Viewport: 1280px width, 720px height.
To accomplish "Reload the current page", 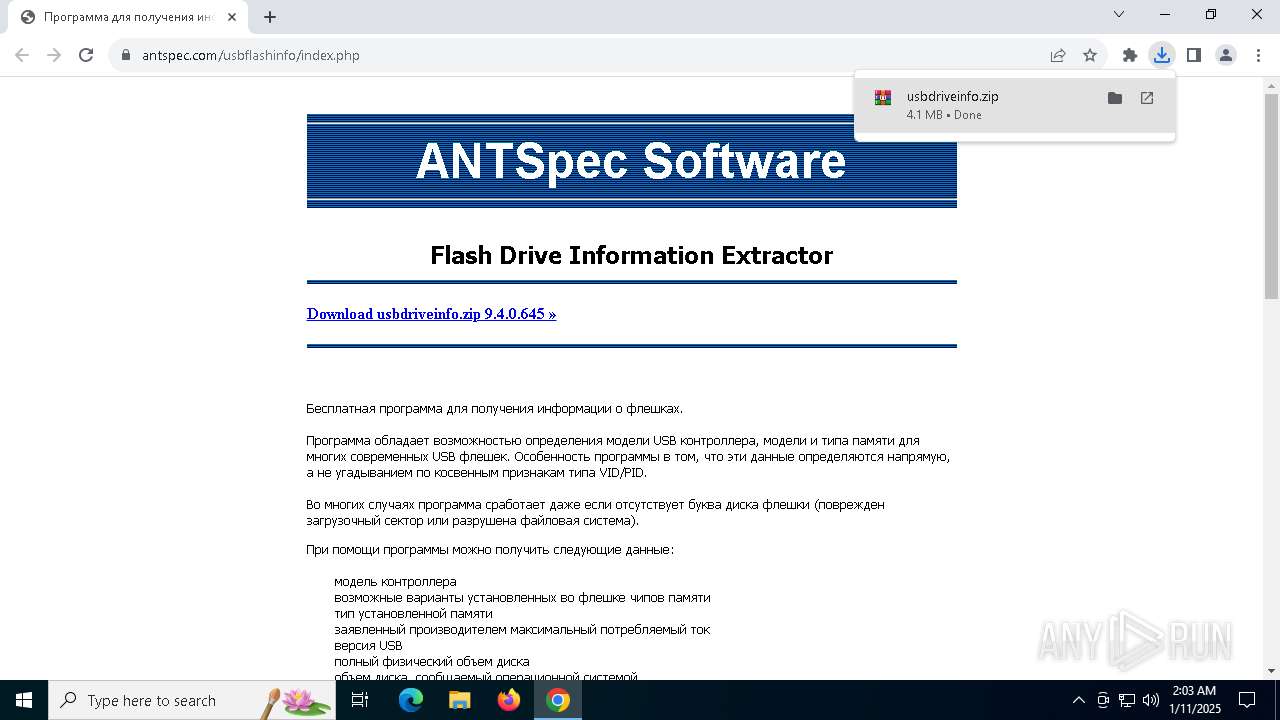I will click(x=86, y=55).
